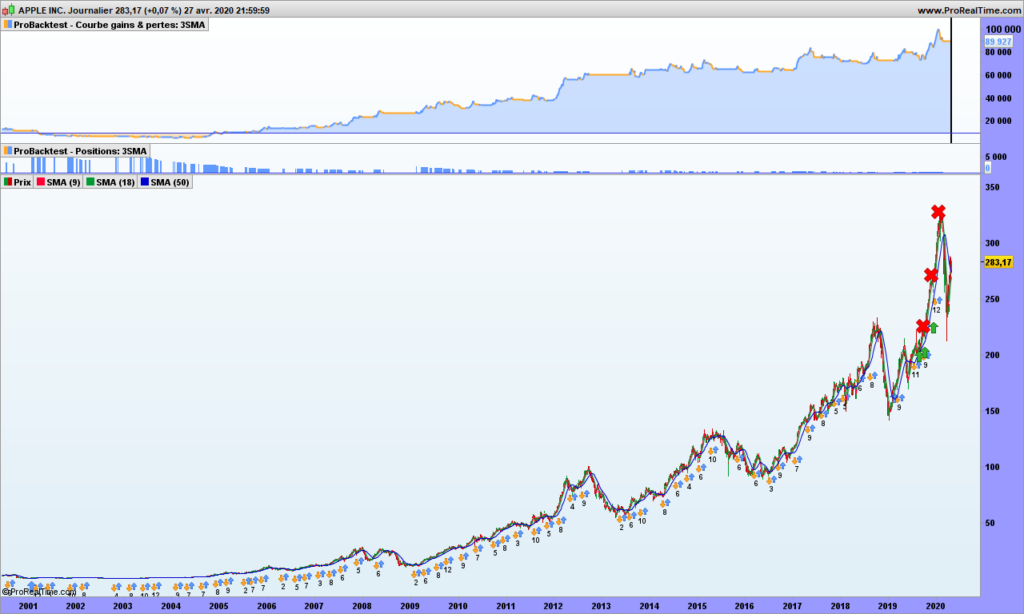Click the 2013 year label on the time axis
Viewport: 1024px width, 614px height.
601,606
